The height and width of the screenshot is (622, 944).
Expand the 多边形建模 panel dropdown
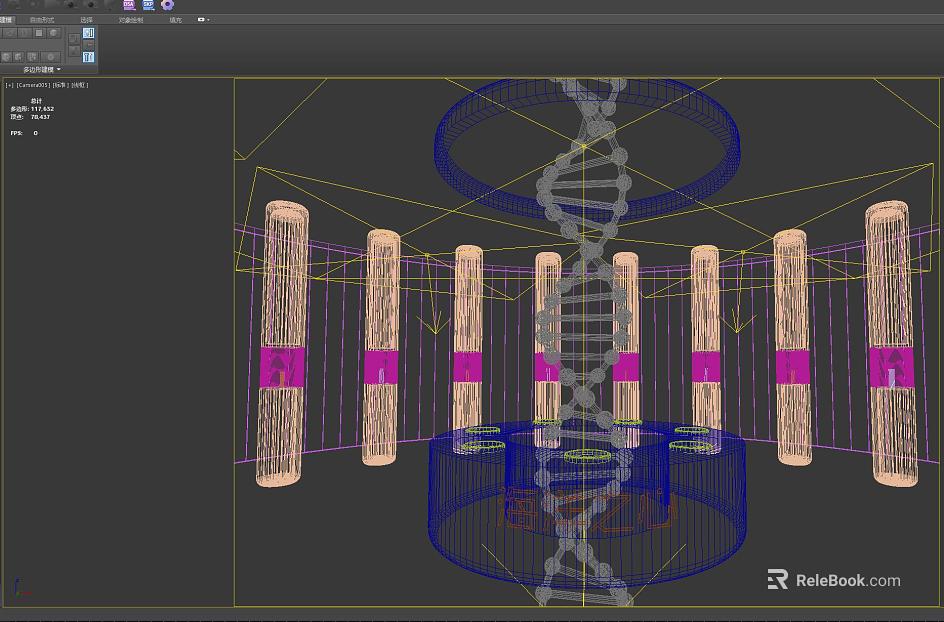(42, 70)
